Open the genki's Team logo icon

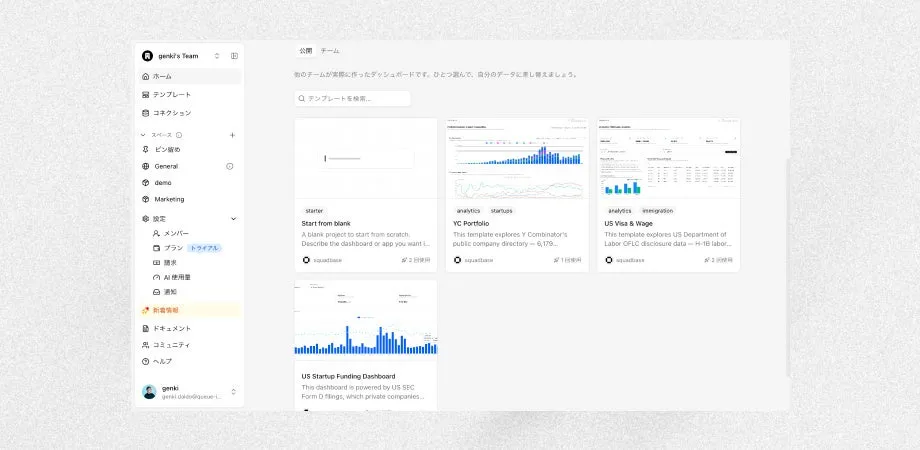coord(147,56)
